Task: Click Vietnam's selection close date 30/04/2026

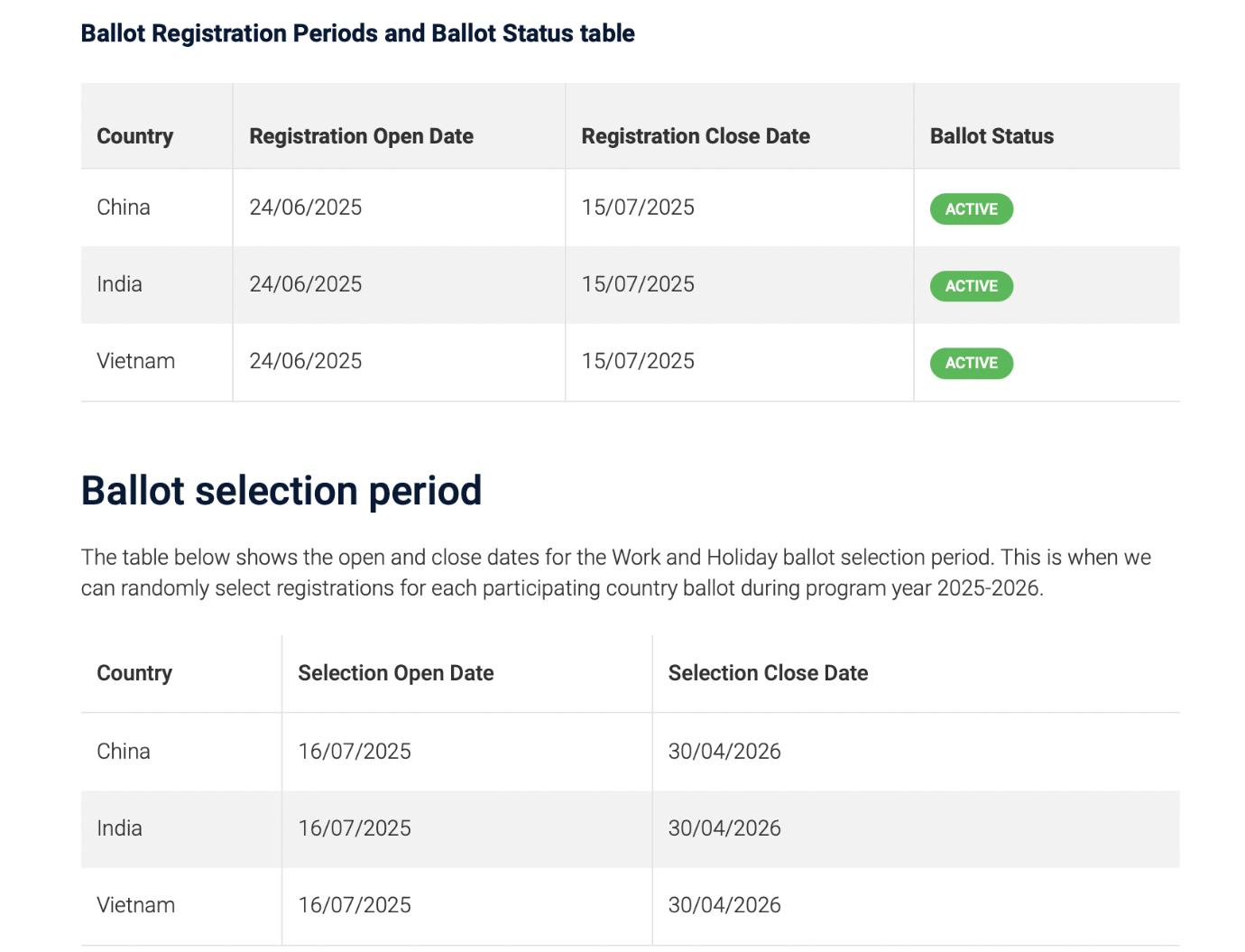Action: [x=724, y=905]
